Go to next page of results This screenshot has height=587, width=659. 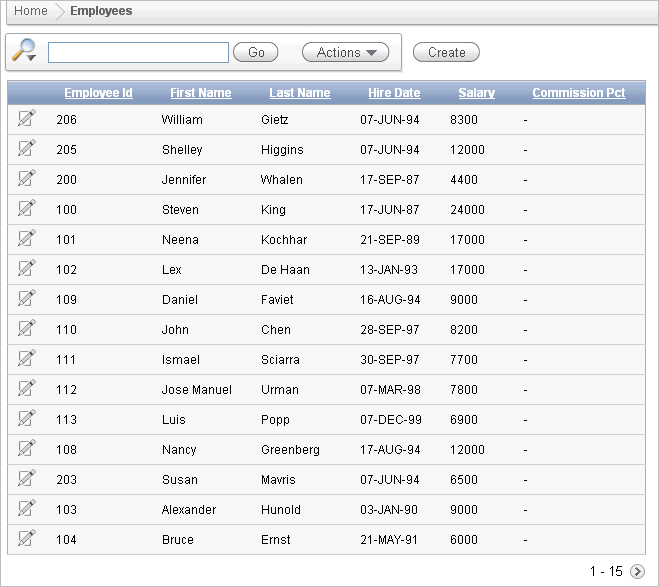click(x=637, y=571)
